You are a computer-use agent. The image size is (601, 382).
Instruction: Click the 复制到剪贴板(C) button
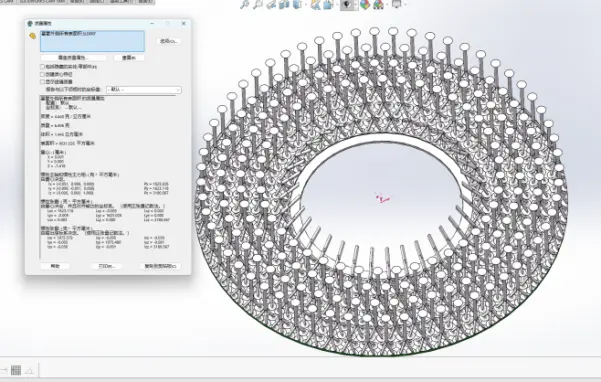[x=160, y=266]
